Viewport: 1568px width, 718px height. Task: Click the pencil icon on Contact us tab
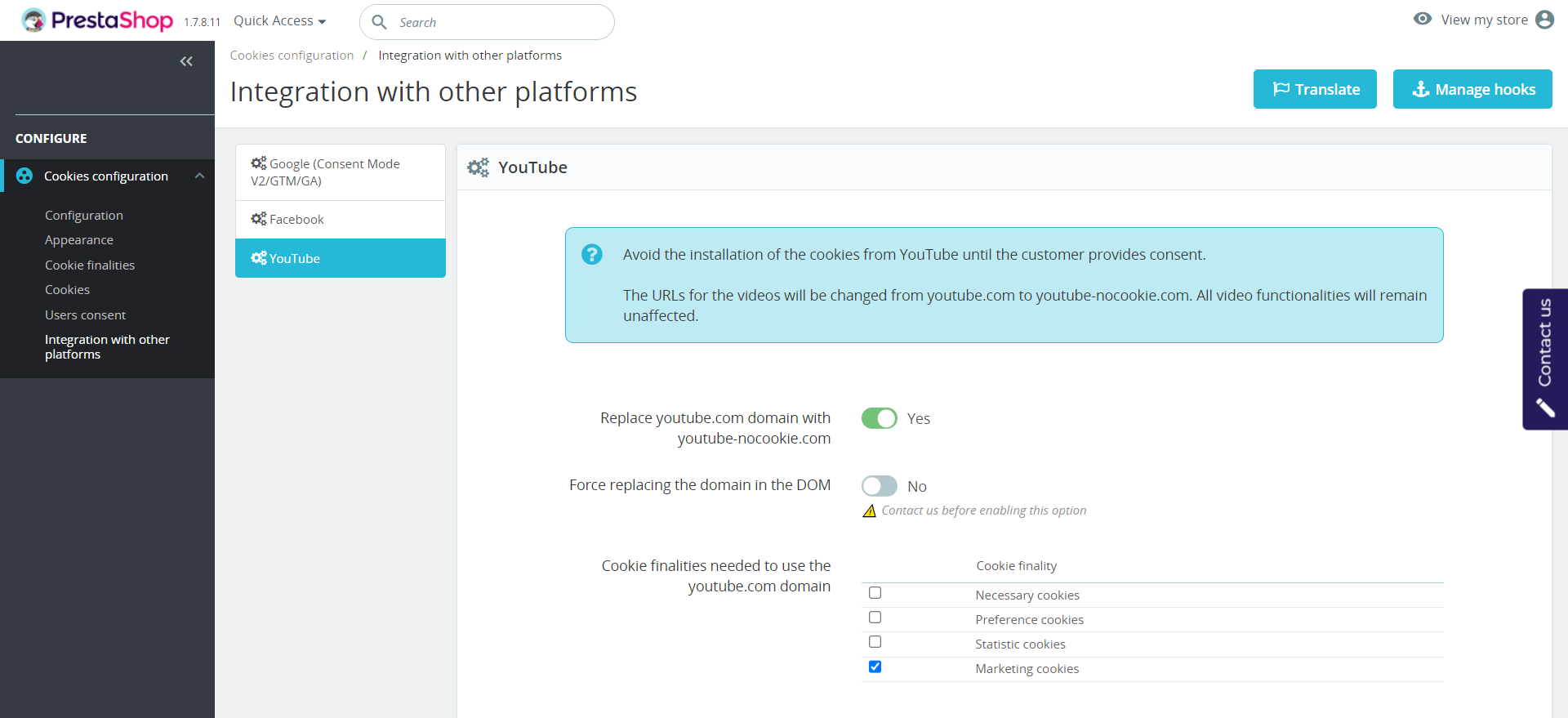pos(1545,407)
